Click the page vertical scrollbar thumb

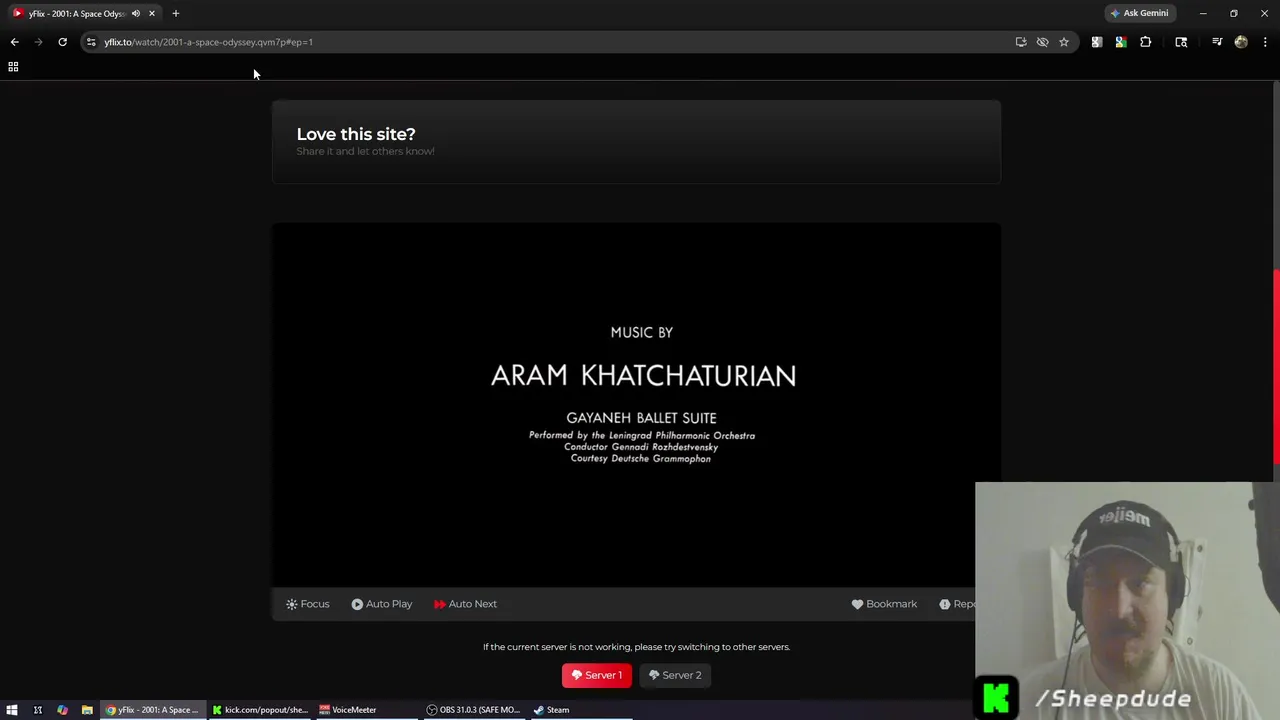coord(1276,366)
